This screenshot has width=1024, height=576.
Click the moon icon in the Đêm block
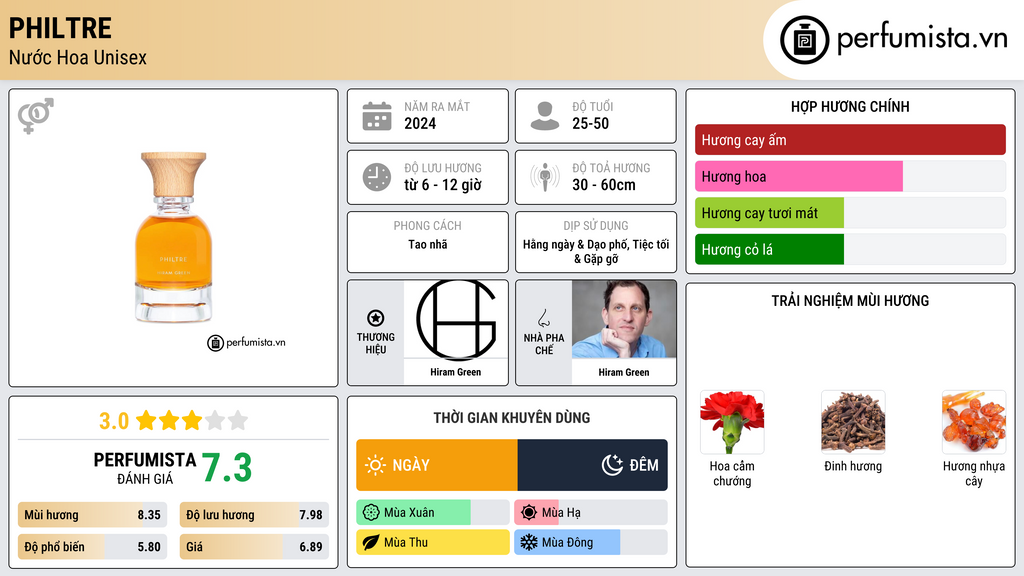coord(612,465)
